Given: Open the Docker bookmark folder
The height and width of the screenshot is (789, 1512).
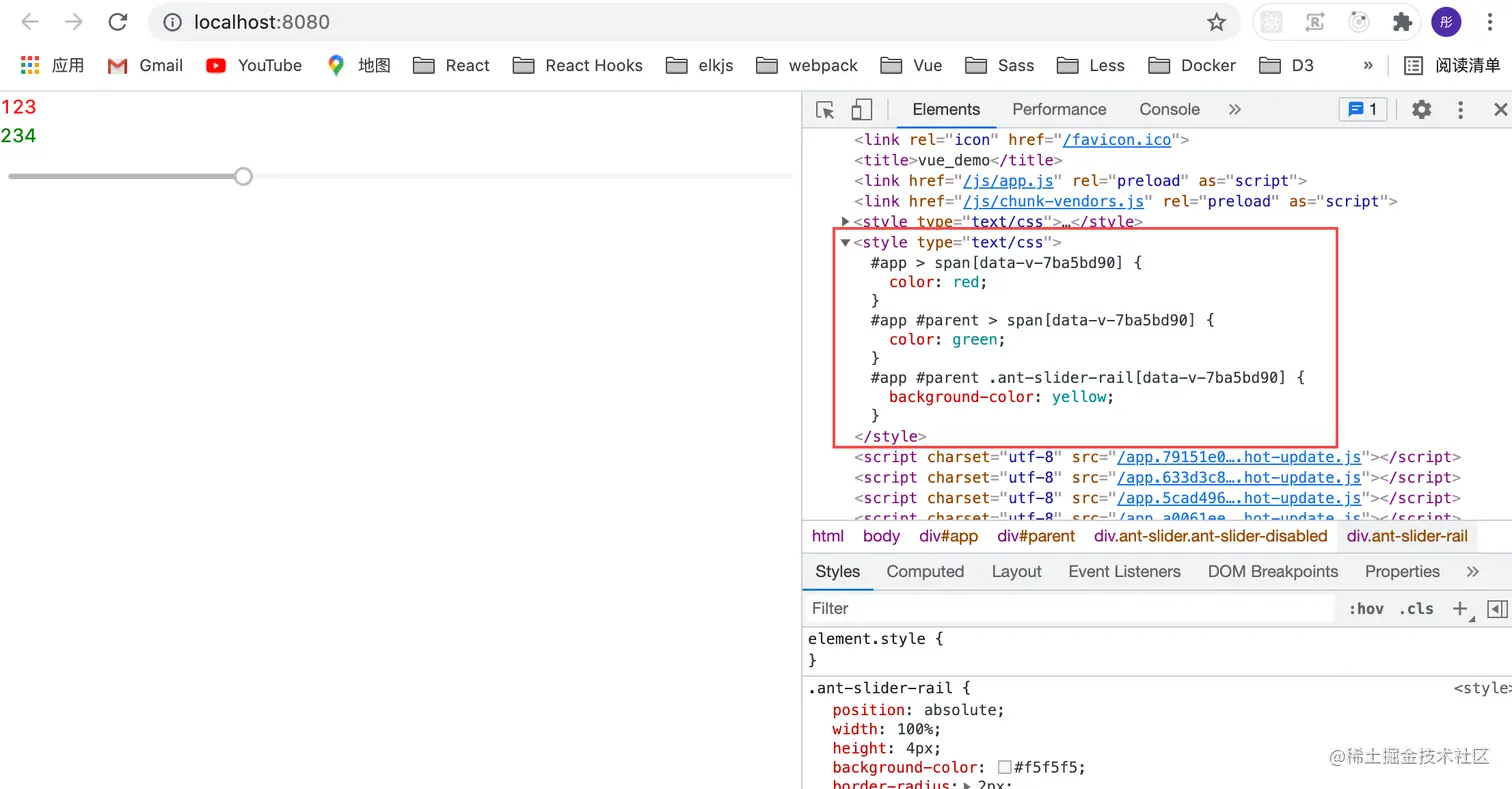Looking at the screenshot, I should (x=1193, y=65).
